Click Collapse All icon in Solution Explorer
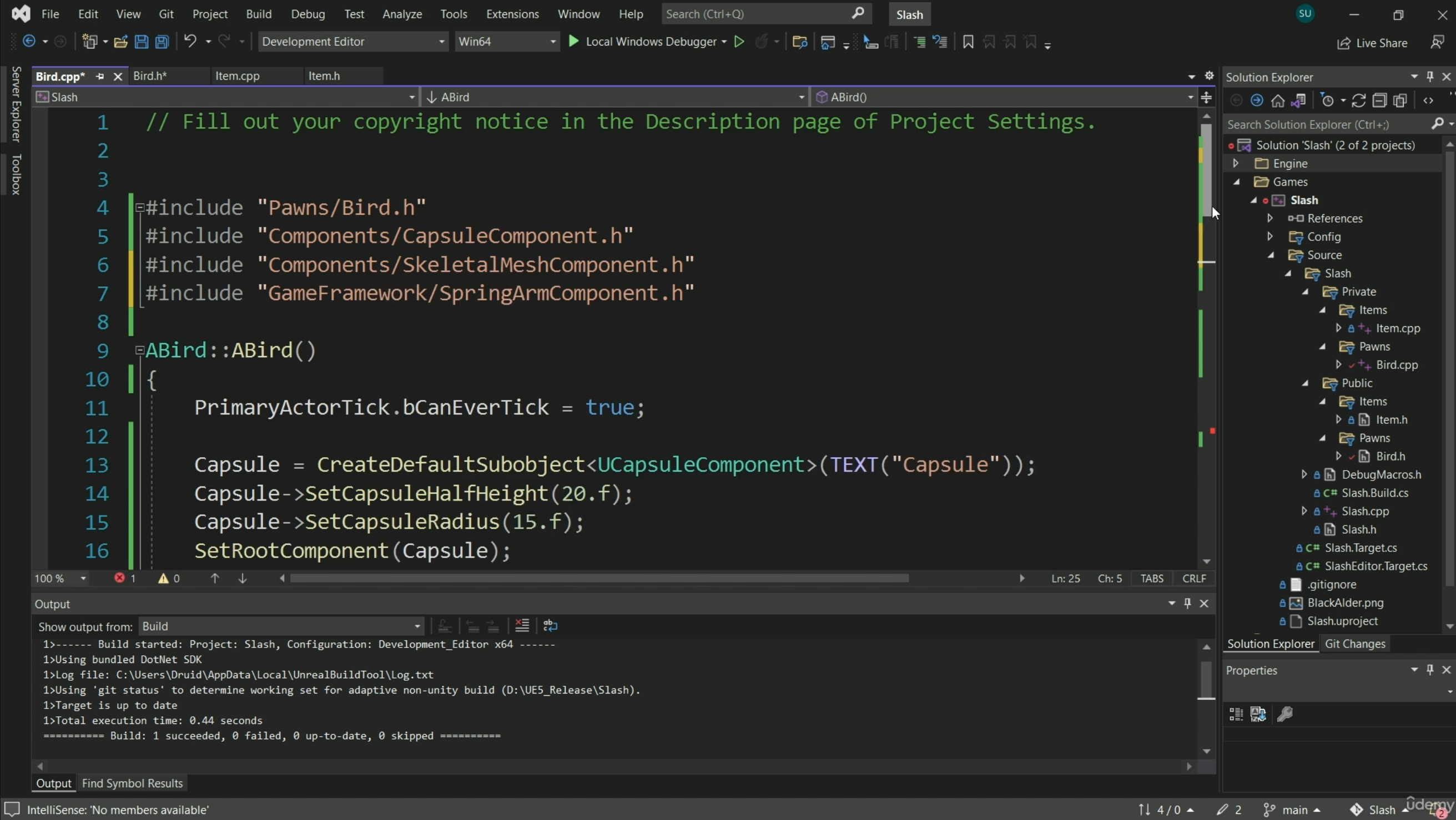 pos(1379,100)
